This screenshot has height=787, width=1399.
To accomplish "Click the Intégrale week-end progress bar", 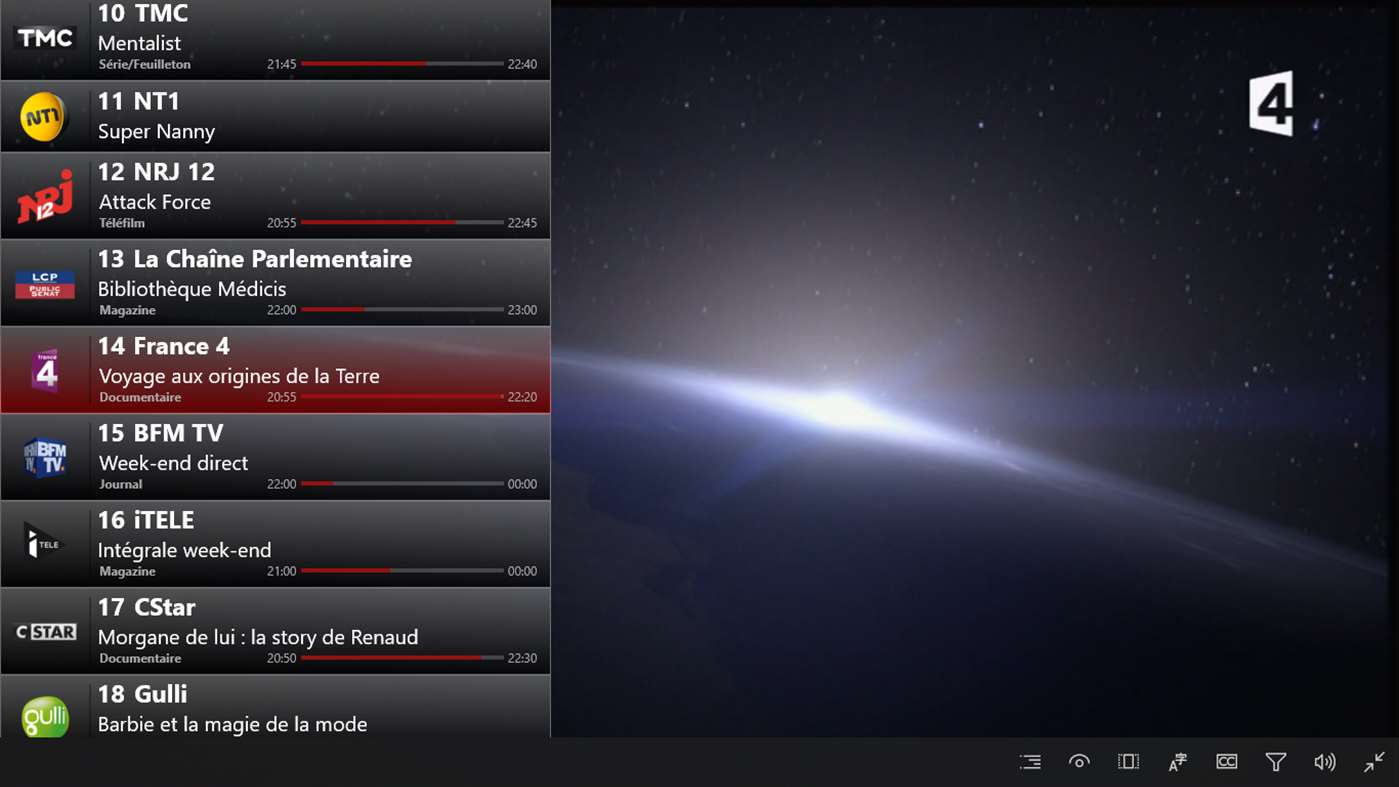I will (x=402, y=571).
